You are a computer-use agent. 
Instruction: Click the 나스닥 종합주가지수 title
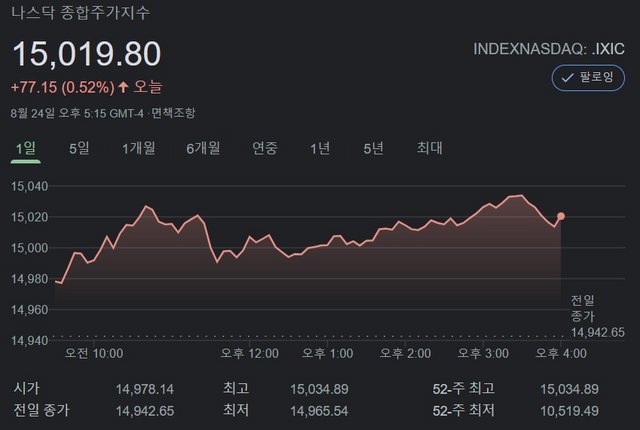coord(80,13)
